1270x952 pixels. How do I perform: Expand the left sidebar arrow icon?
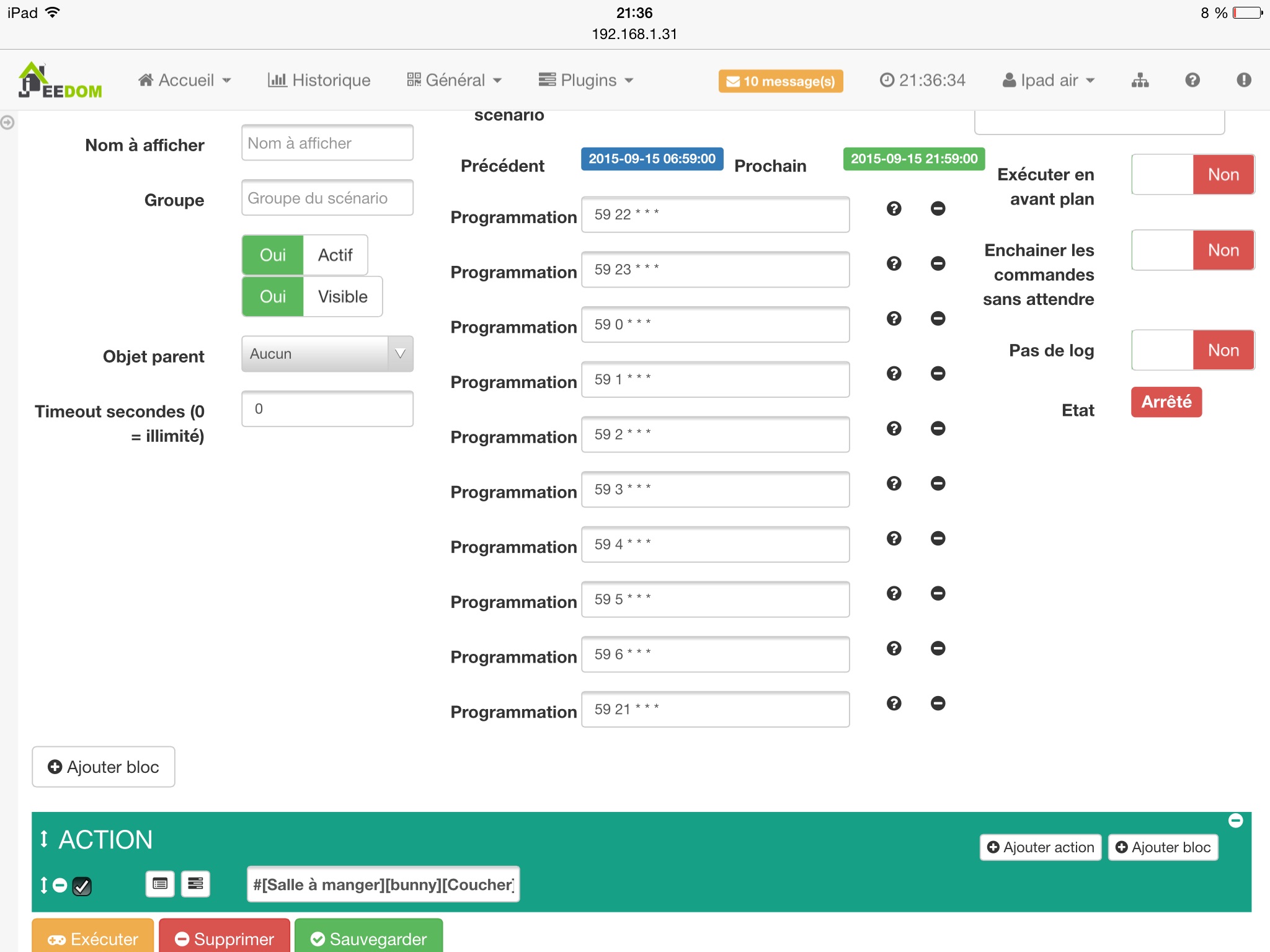[x=7, y=122]
